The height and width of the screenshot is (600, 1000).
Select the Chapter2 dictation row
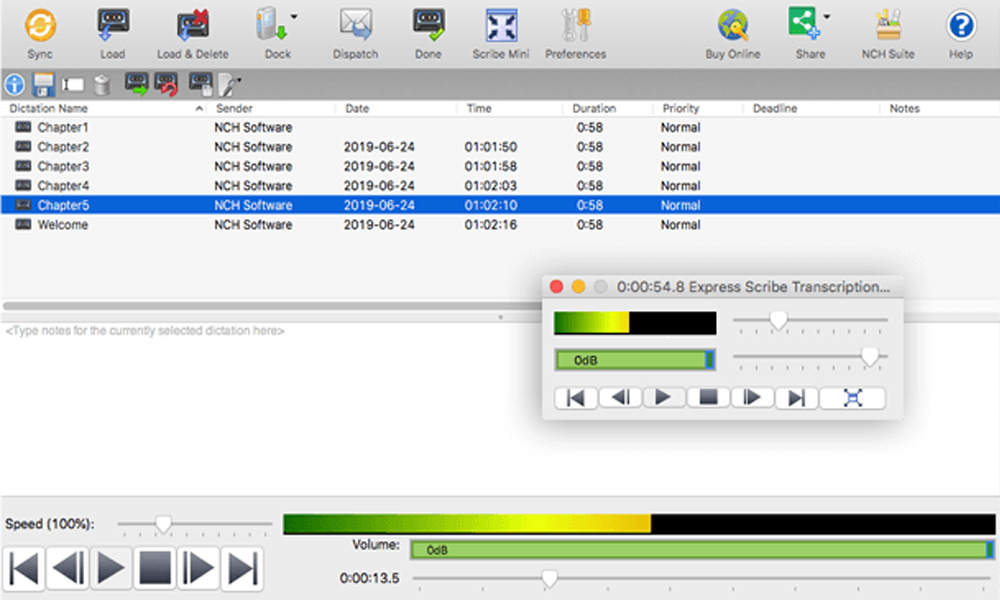click(x=500, y=147)
